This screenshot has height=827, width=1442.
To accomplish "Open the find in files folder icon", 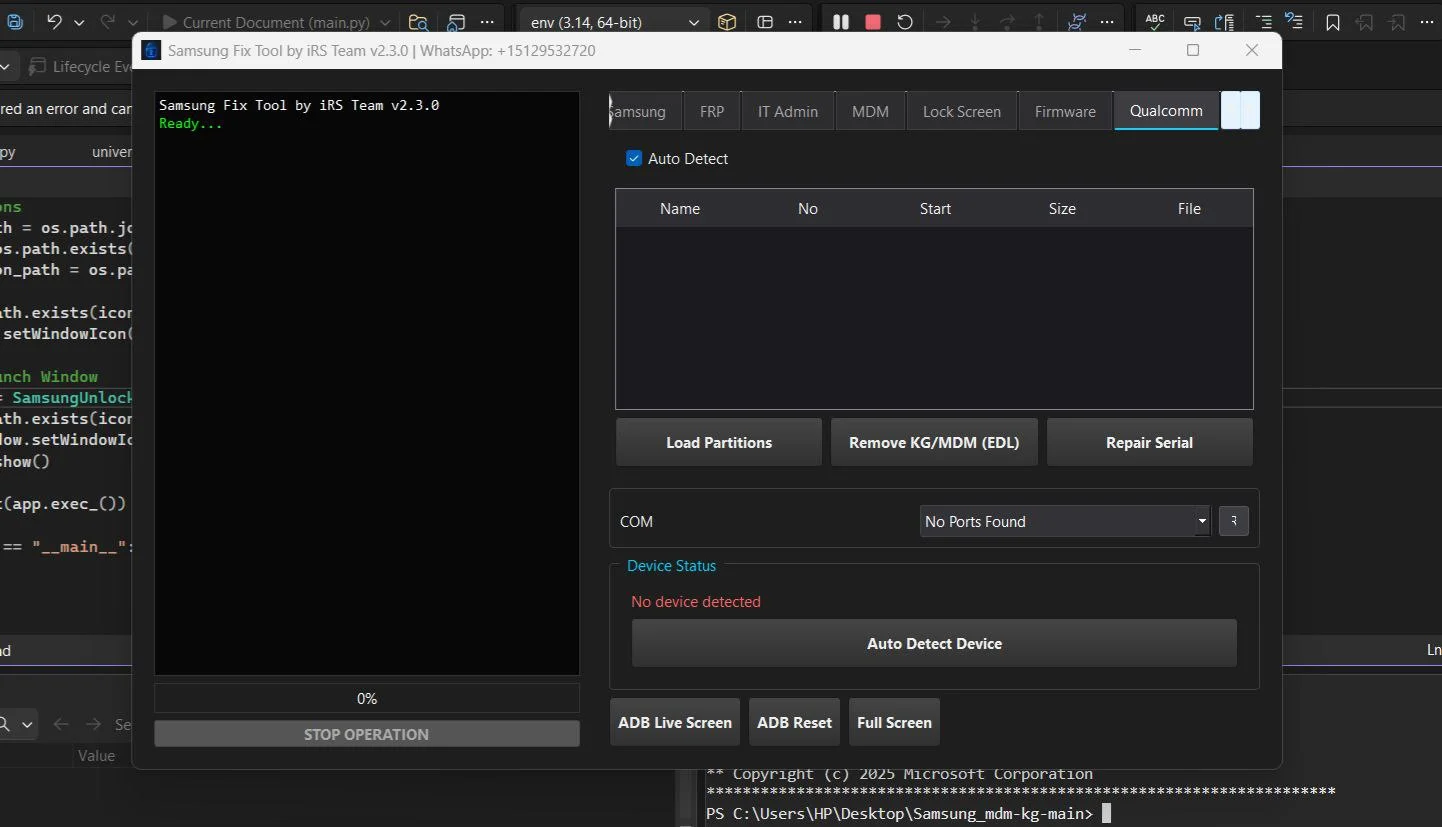I will click(x=419, y=21).
